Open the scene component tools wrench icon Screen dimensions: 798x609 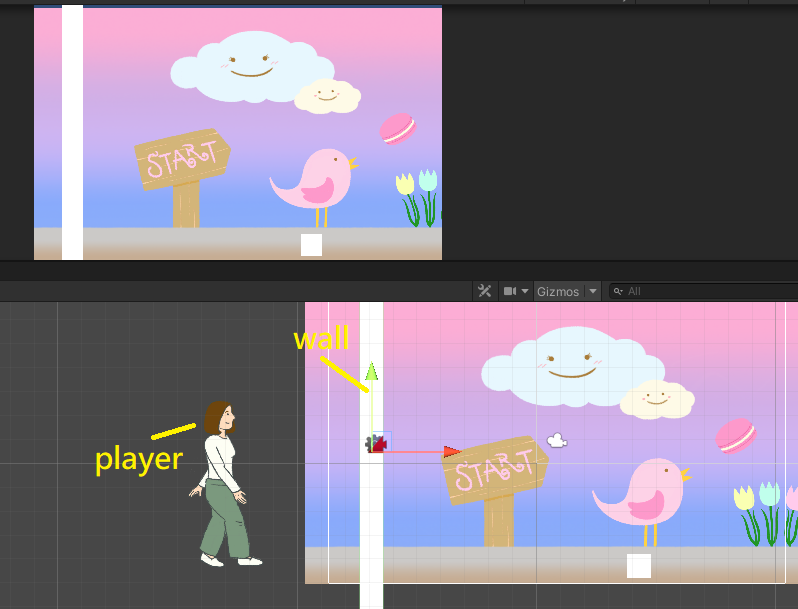tap(485, 291)
